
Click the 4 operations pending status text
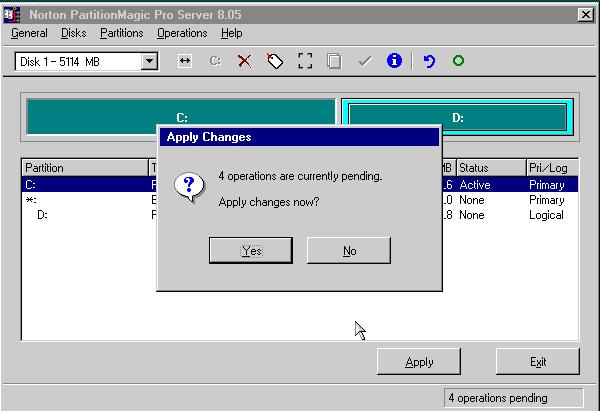pyautogui.click(x=498, y=398)
